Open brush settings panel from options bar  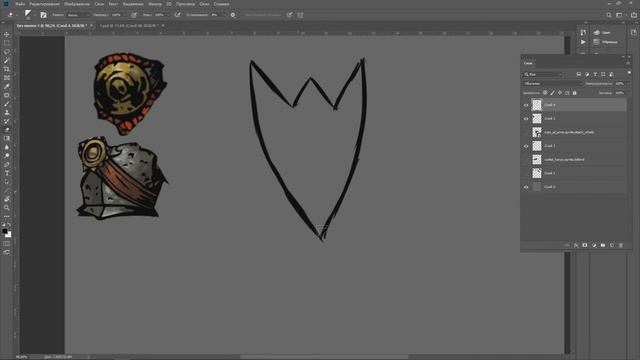[x=43, y=15]
